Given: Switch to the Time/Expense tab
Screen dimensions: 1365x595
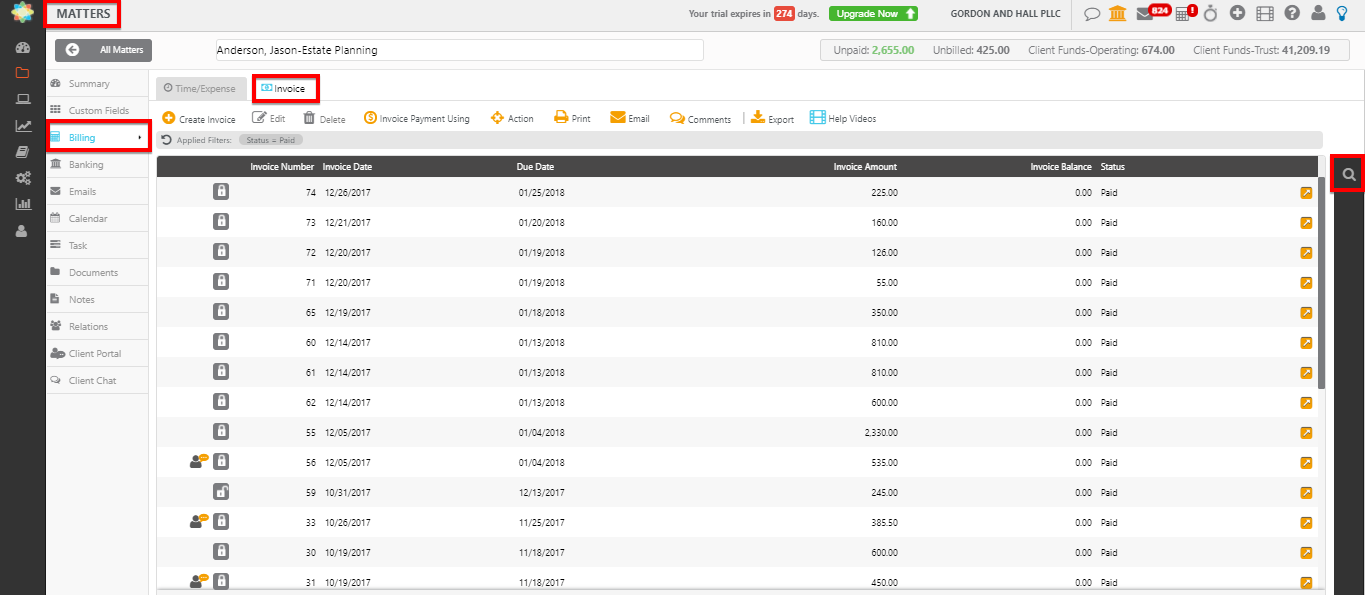Looking at the screenshot, I should coord(199,88).
